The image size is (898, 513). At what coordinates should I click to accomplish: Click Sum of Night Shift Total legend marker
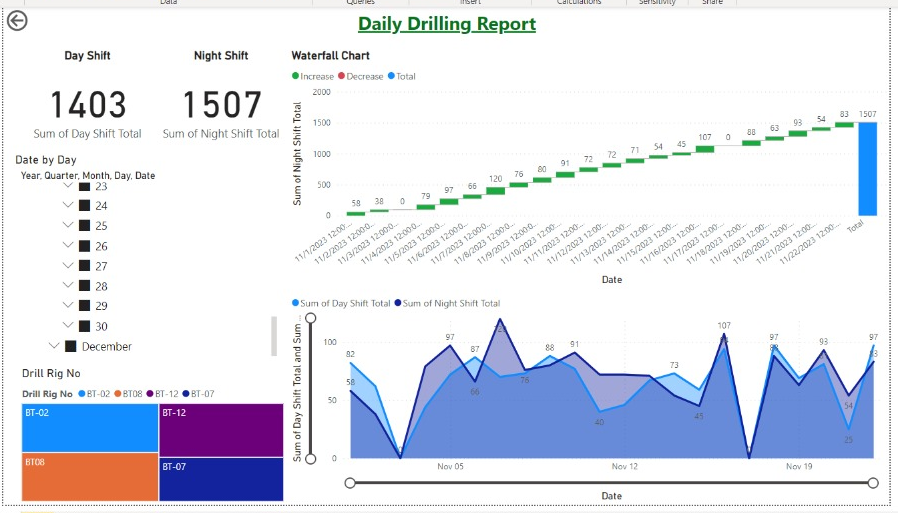(396, 303)
